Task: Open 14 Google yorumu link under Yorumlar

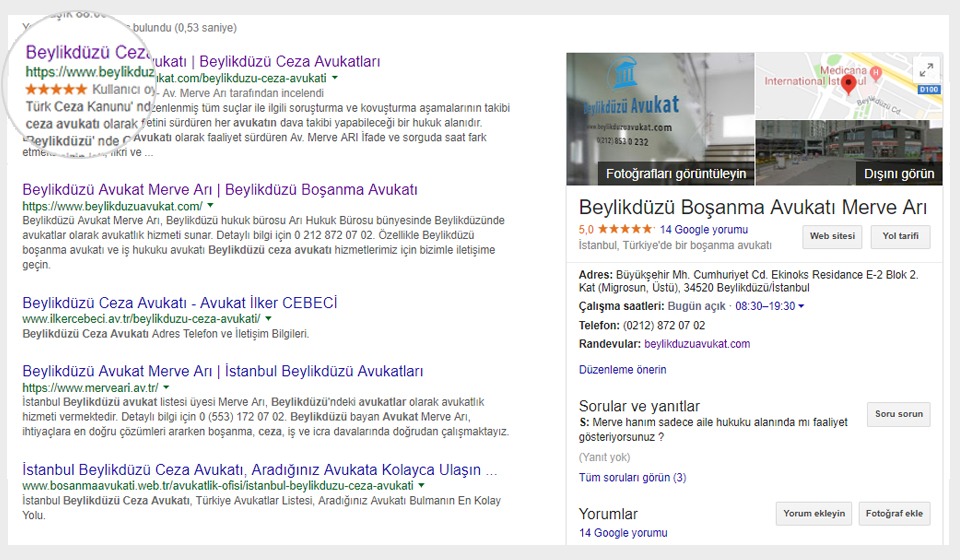Action: point(623,532)
